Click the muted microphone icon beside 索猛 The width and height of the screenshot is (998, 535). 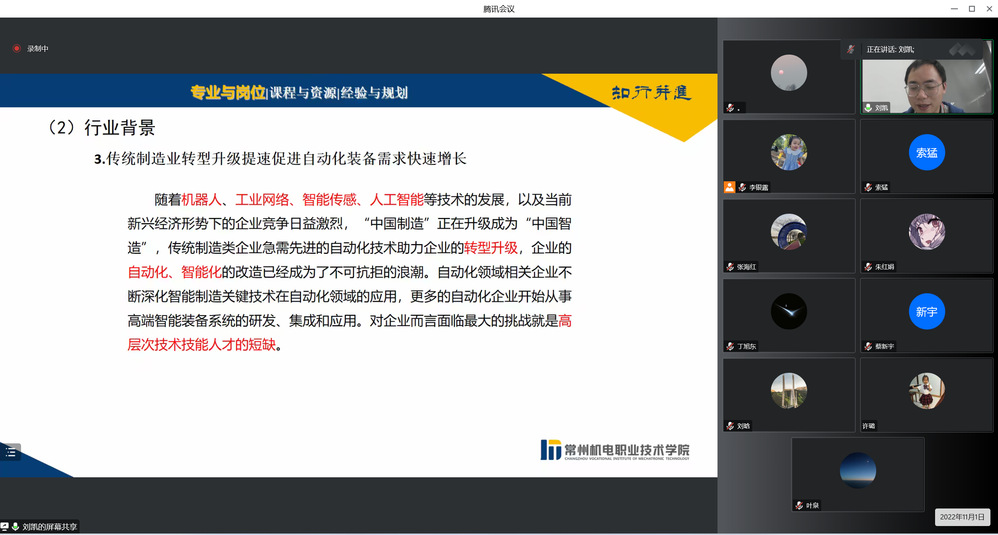[868, 187]
